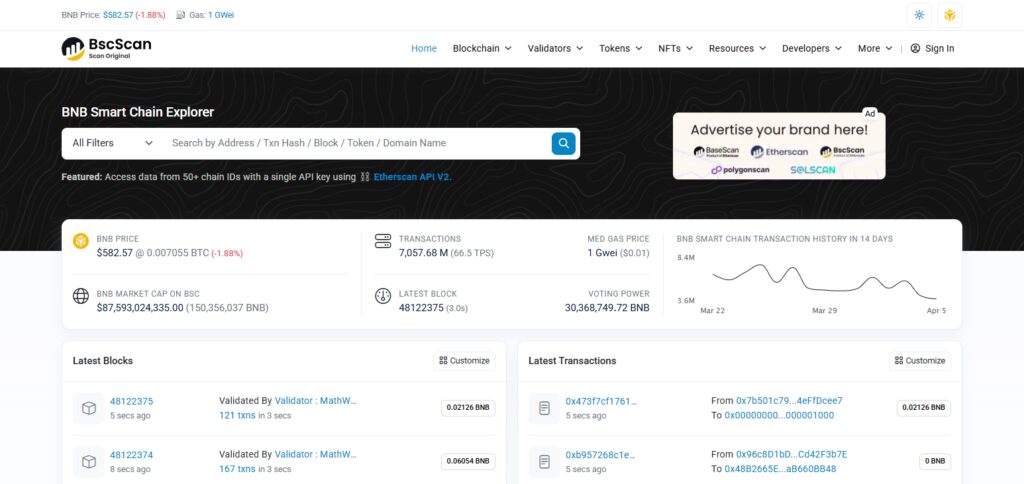This screenshot has height=484, width=1024.
Task: Open the Developers menu
Action: click(812, 48)
